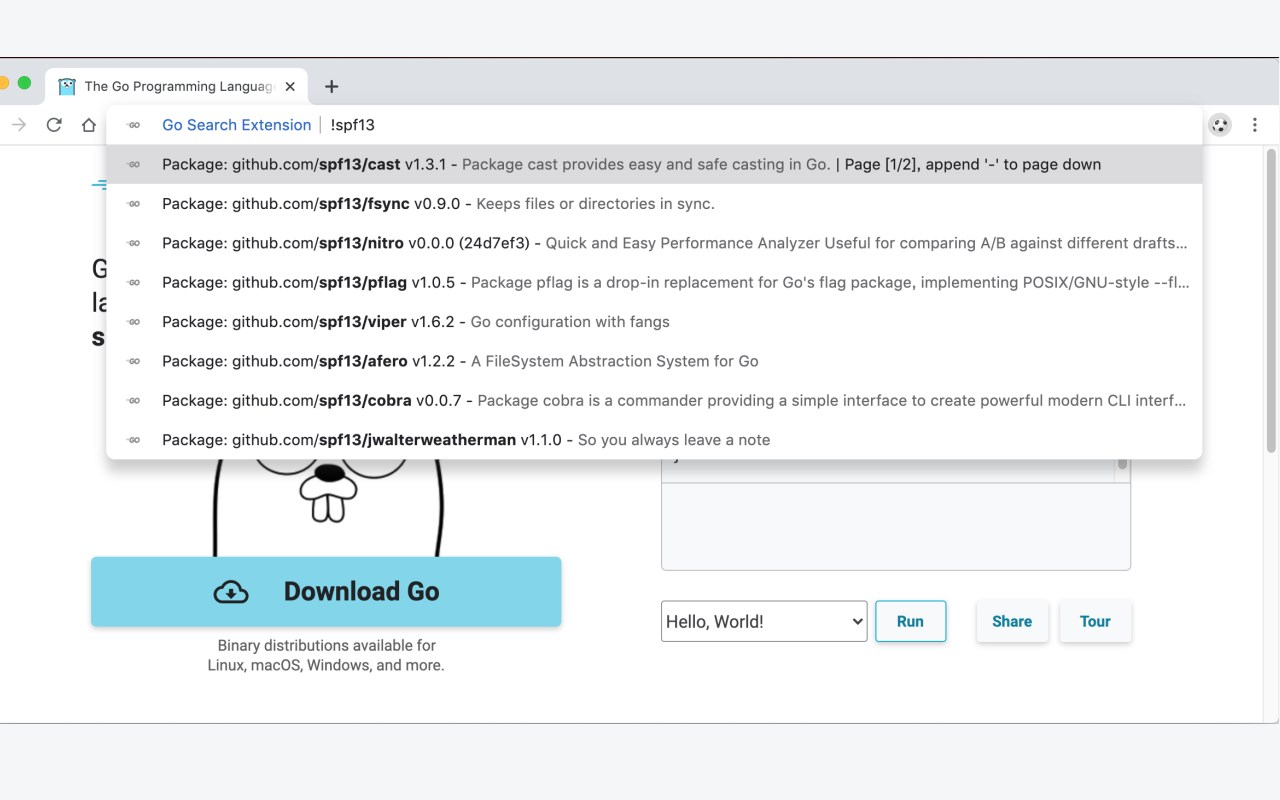Click the icon beside the spf13/jwalterweatherman suggestion
This screenshot has width=1280, height=800.
(134, 440)
